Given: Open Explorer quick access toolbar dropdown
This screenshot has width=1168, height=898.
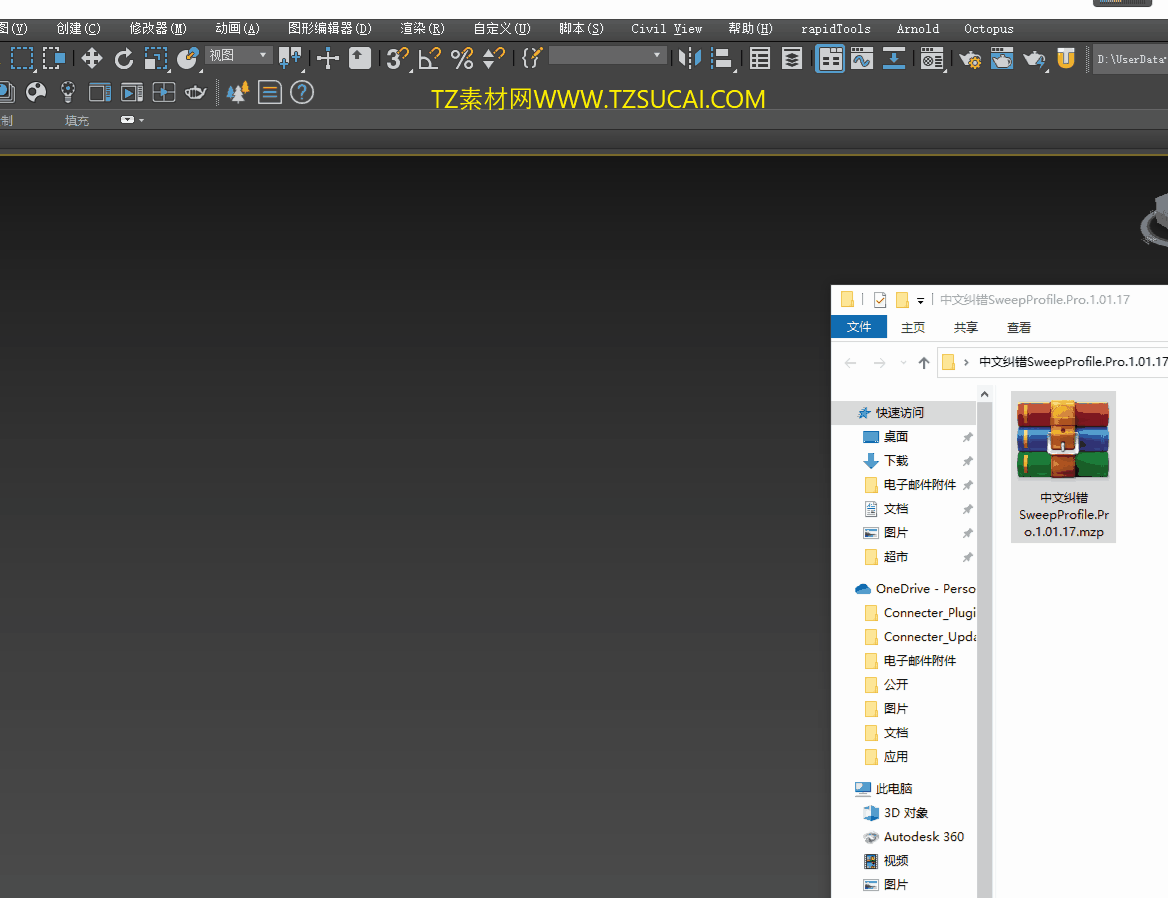Looking at the screenshot, I should point(921,300).
